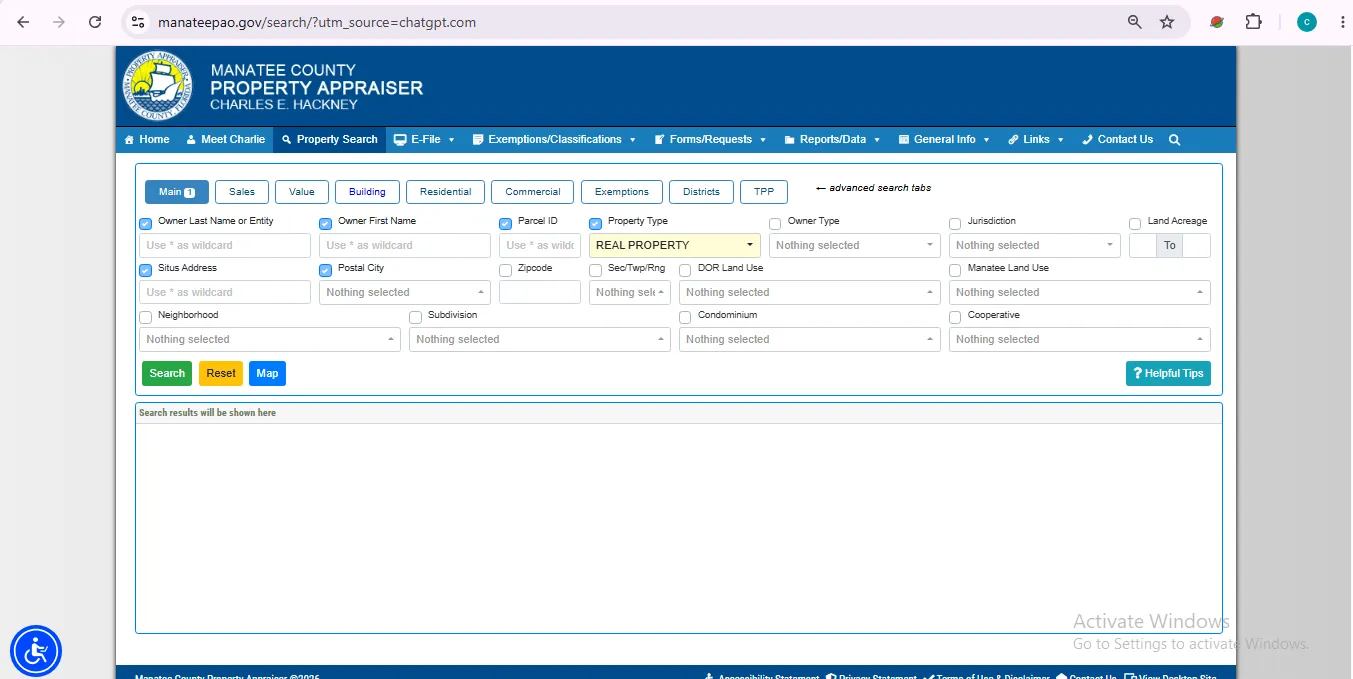Image resolution: width=1353 pixels, height=679 pixels.
Task: Enable the Subdivision checkbox
Action: click(416, 318)
